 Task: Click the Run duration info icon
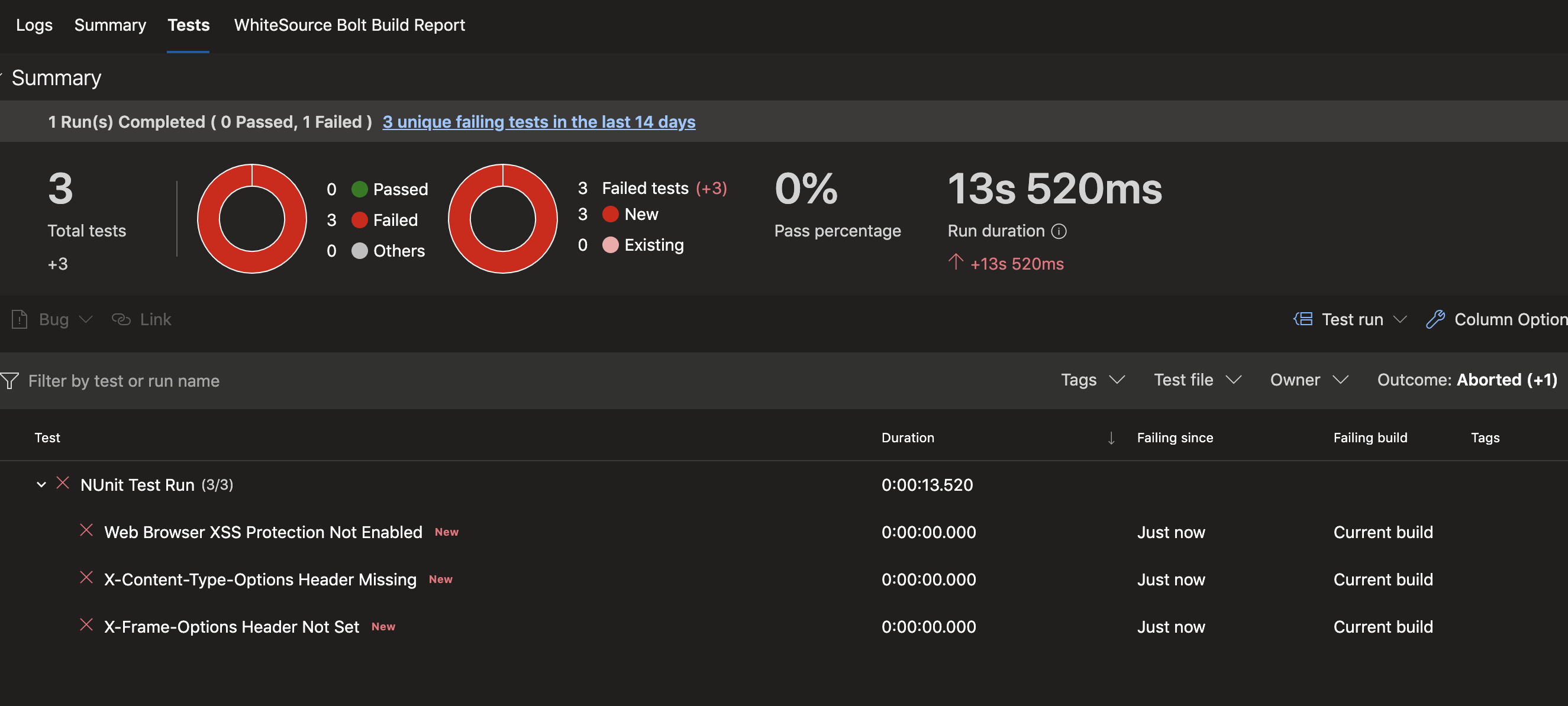(1059, 231)
